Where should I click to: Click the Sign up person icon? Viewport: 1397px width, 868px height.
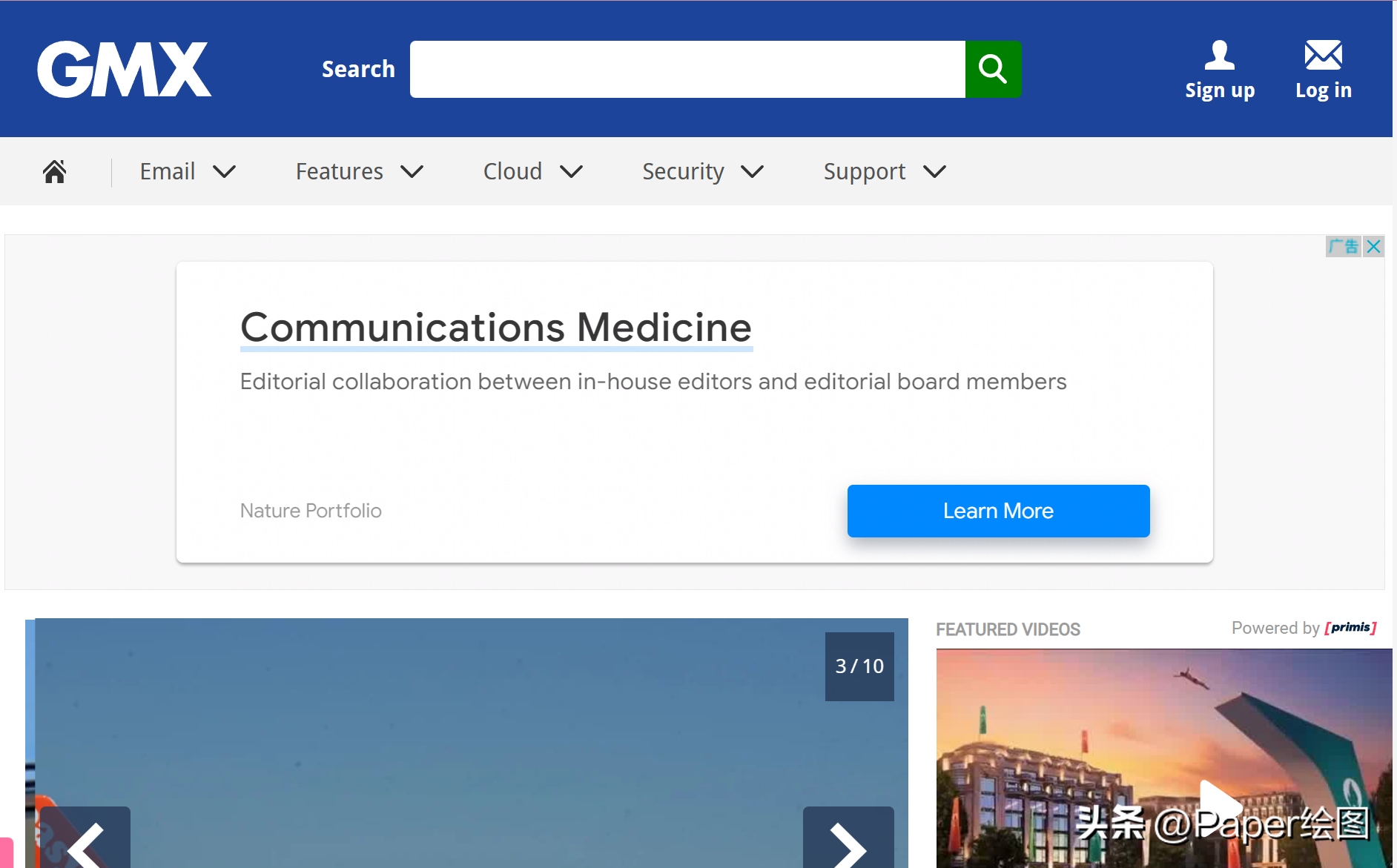(x=1219, y=56)
